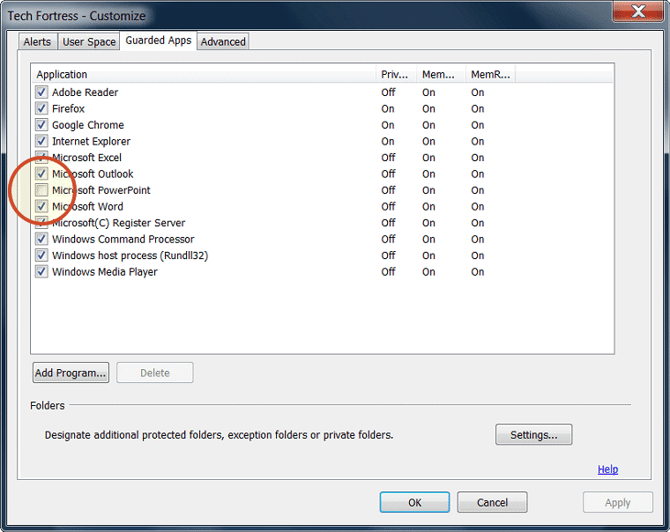Uncheck the Windows Command Processor checkbox
This screenshot has height=532, width=670.
point(41,239)
